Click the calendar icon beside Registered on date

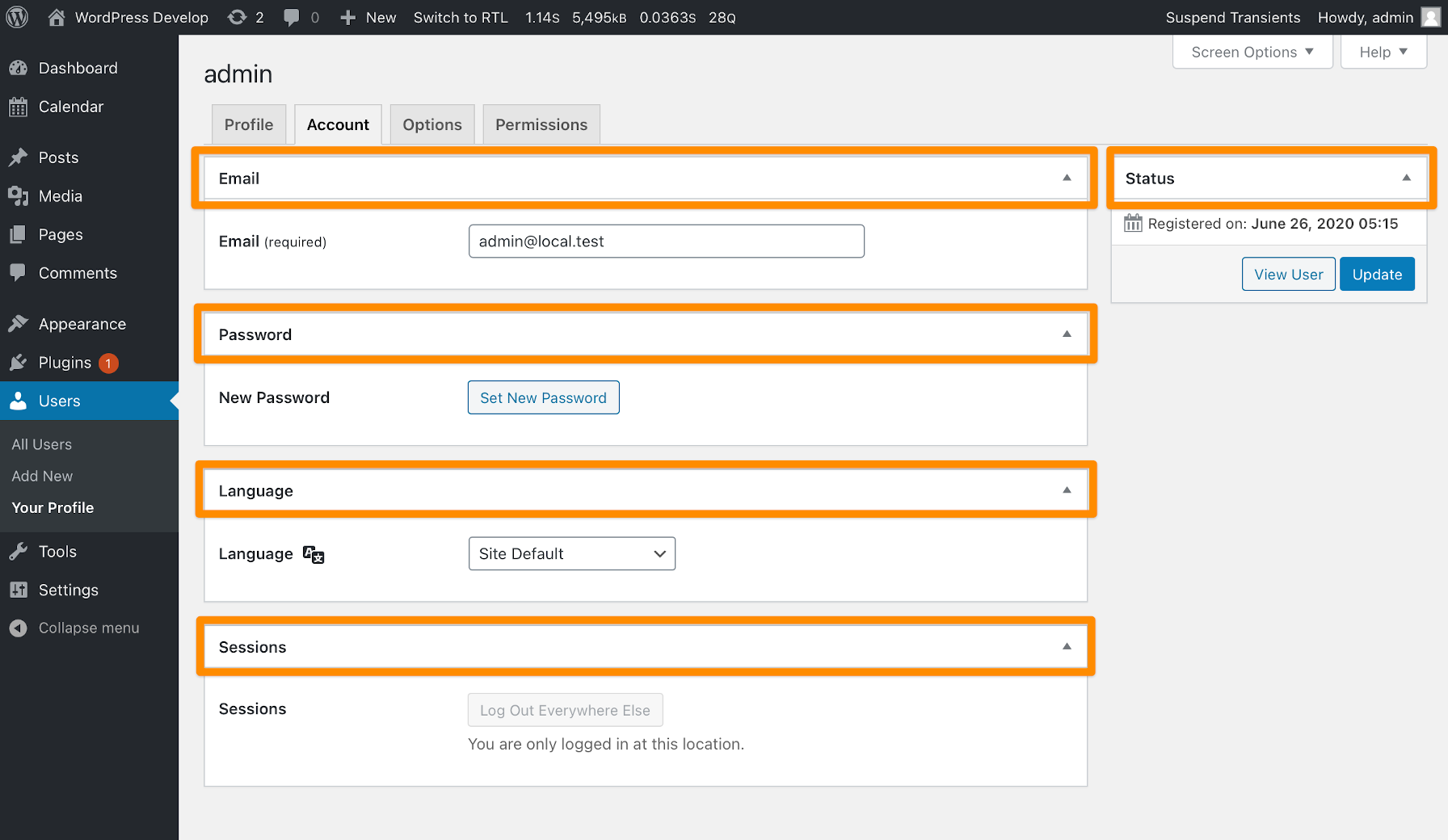click(1133, 224)
